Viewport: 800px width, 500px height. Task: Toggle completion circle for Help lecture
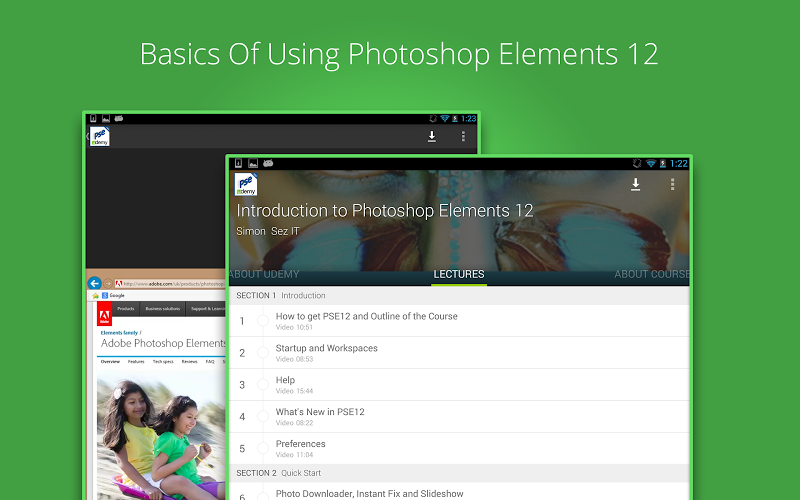pyautogui.click(x=263, y=385)
